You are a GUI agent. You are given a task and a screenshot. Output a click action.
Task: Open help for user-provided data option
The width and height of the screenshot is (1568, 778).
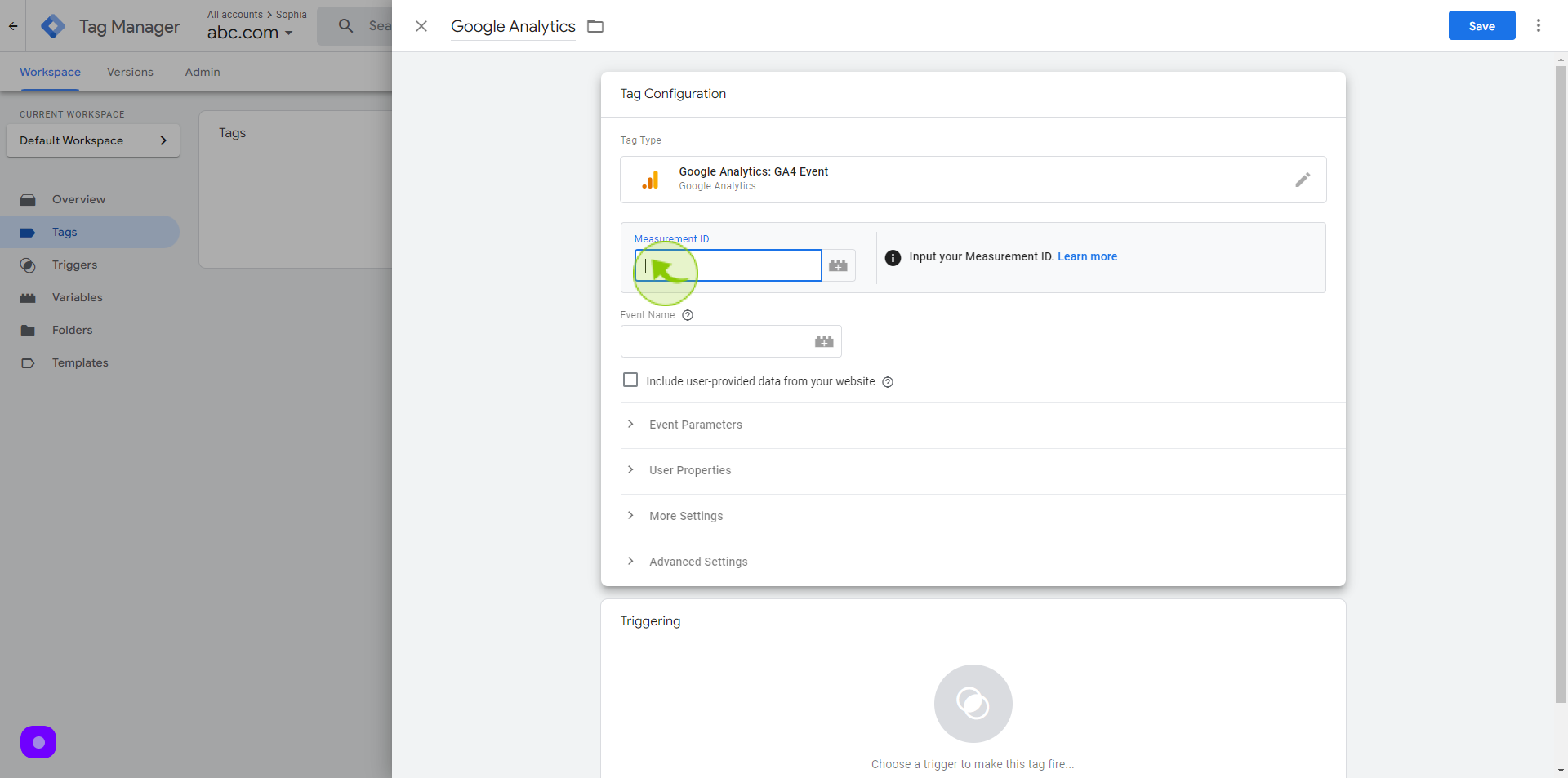point(888,382)
